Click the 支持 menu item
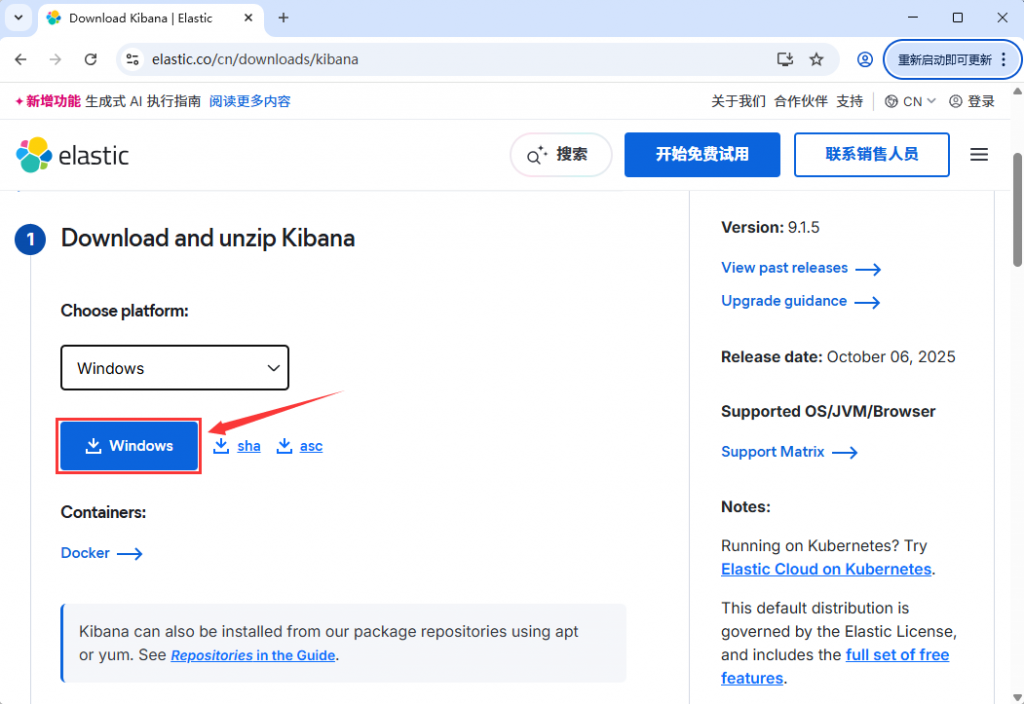Screen dimensions: 1024x704 click(849, 101)
